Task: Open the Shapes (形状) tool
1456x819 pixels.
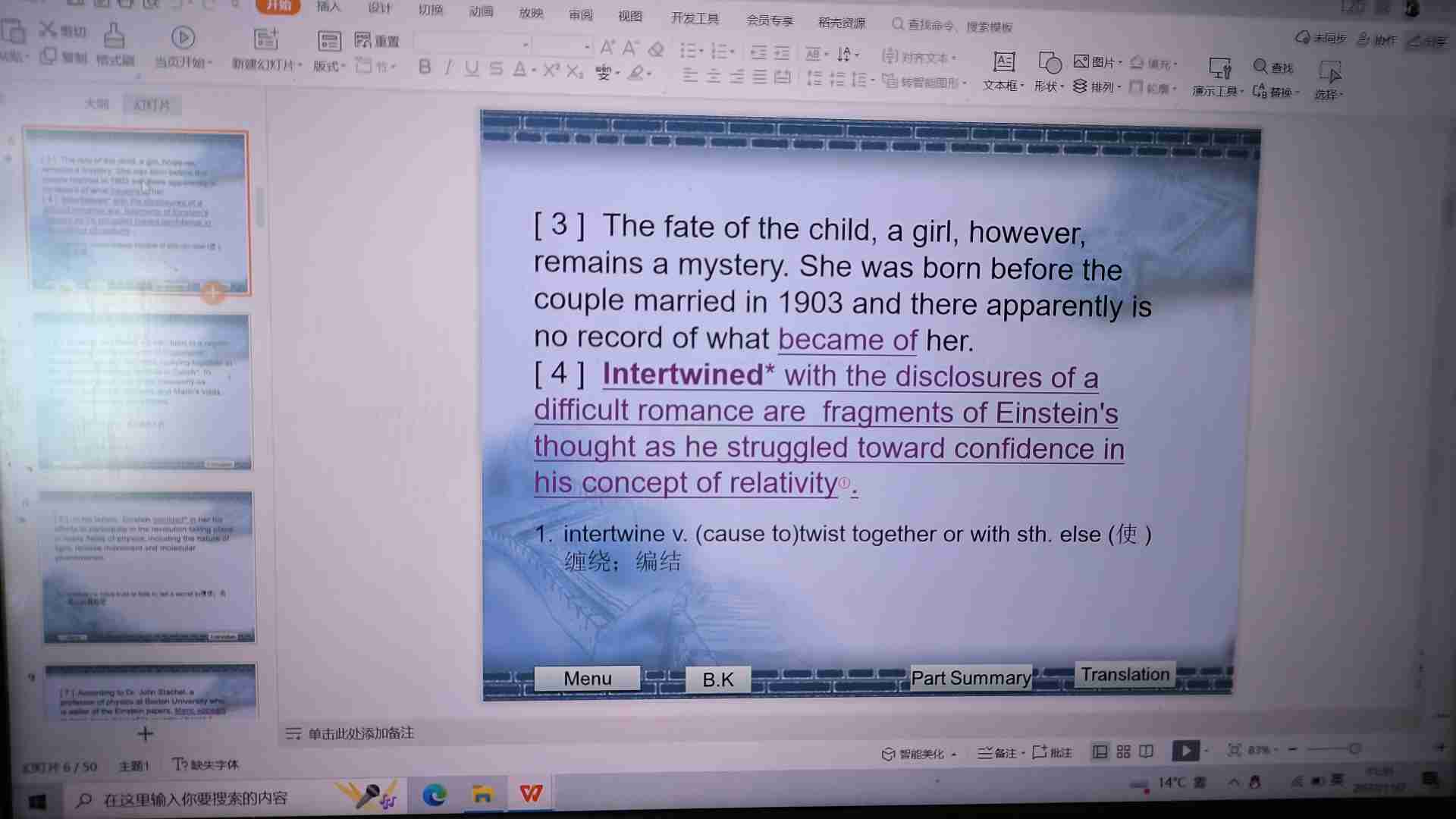Action: point(1050,64)
